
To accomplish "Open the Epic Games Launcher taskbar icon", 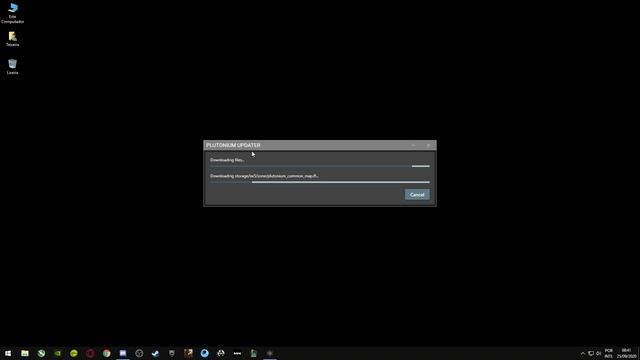I will coord(172,353).
